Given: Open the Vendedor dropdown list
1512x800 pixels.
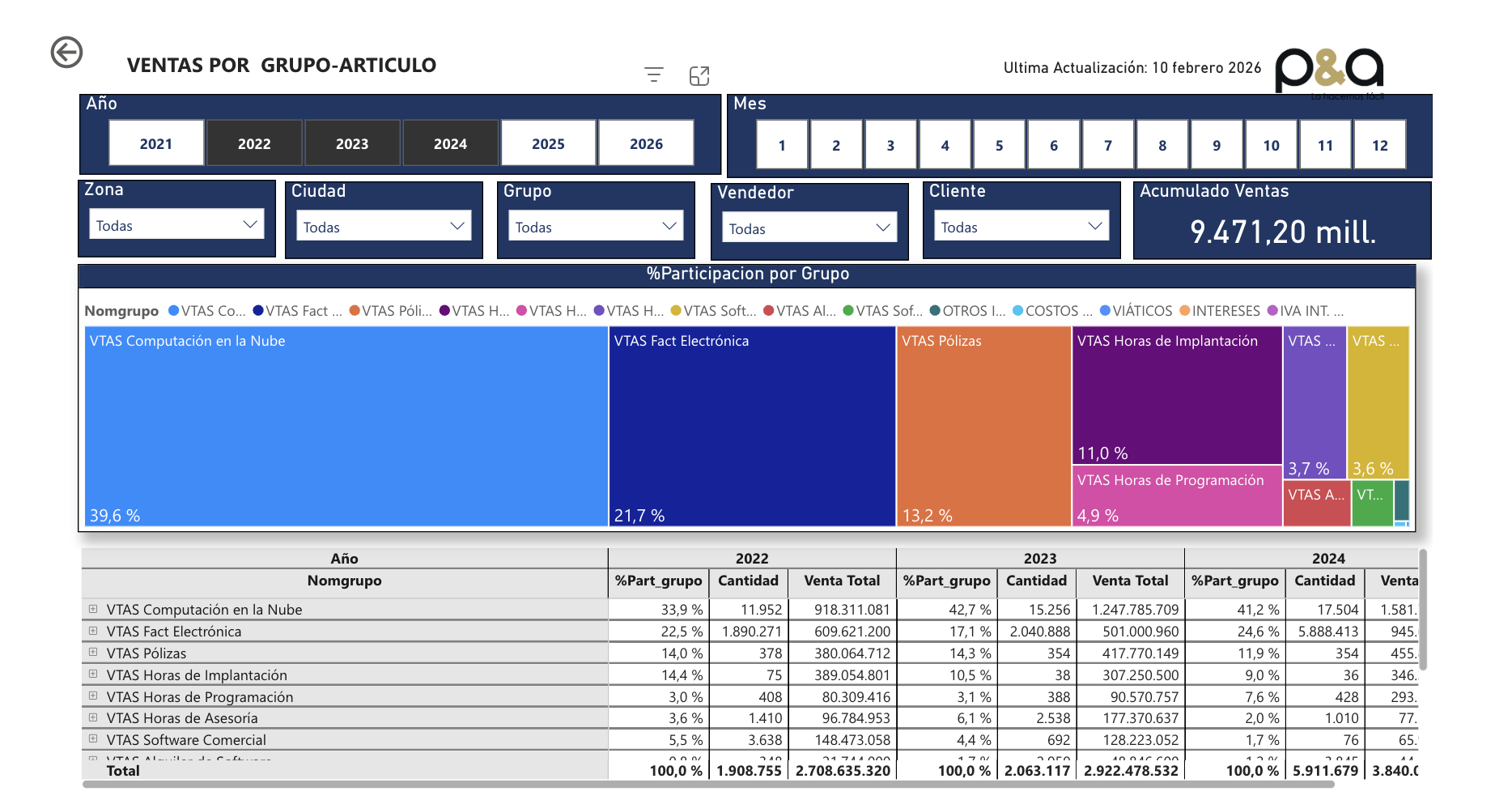Looking at the screenshot, I should 809,228.
